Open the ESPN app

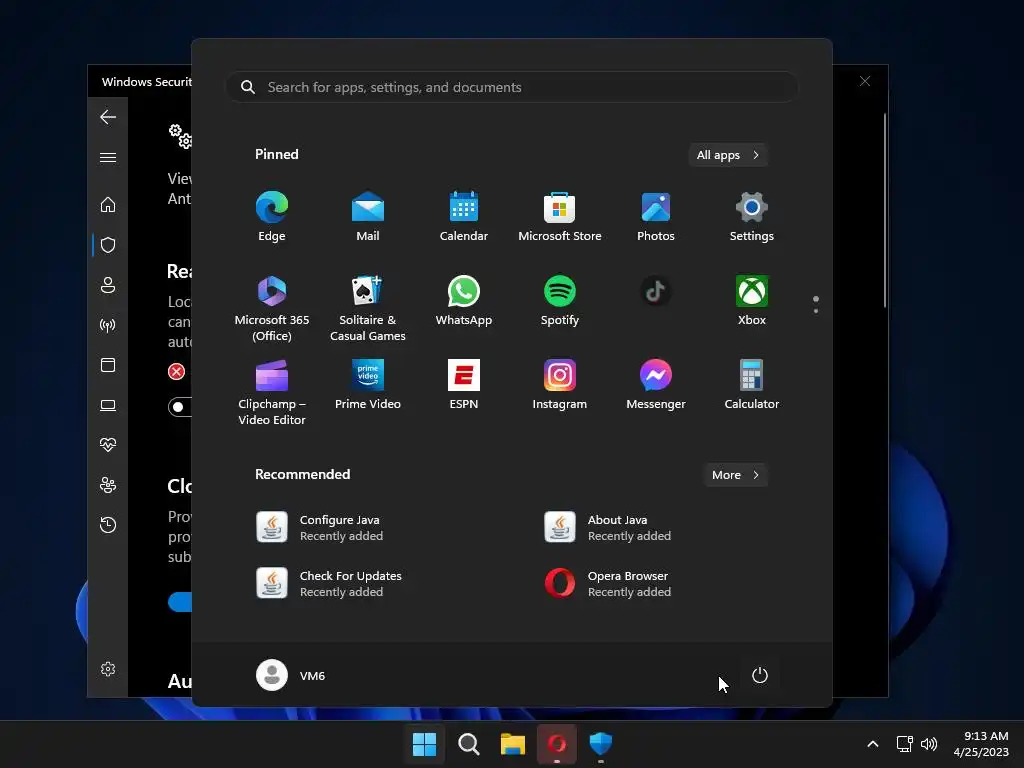click(464, 385)
